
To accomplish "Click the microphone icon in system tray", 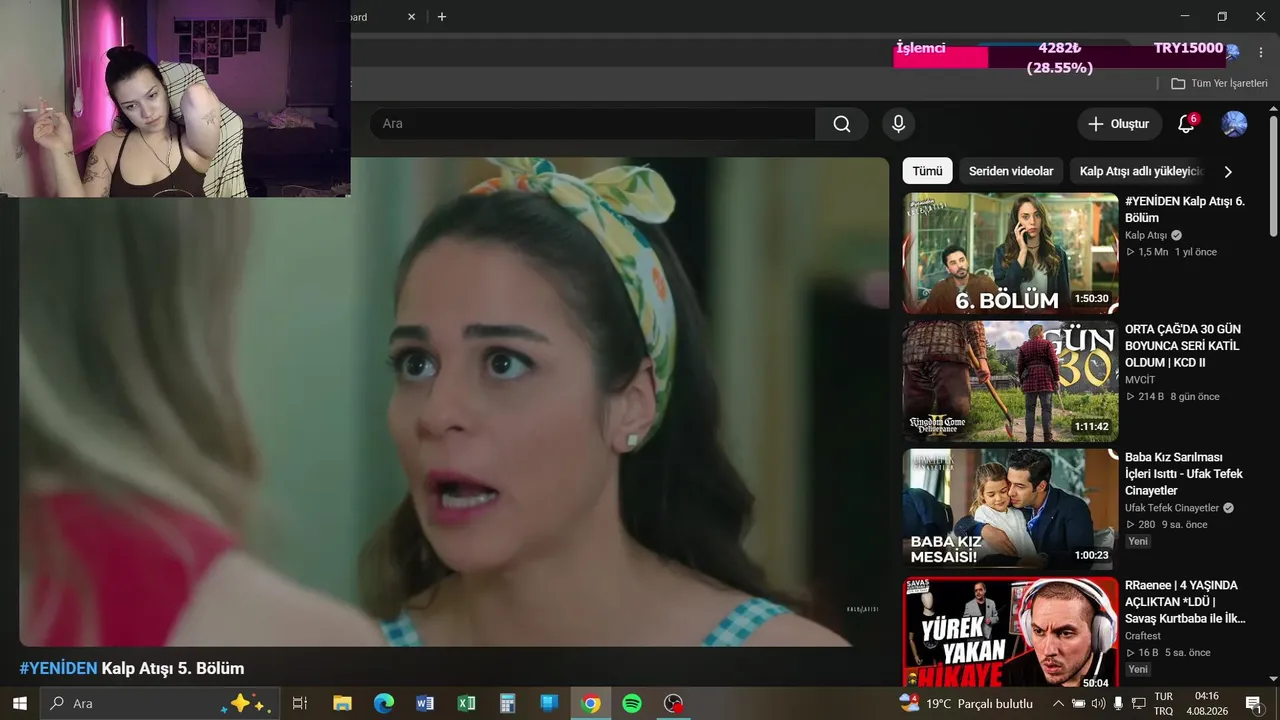I will (1118, 704).
